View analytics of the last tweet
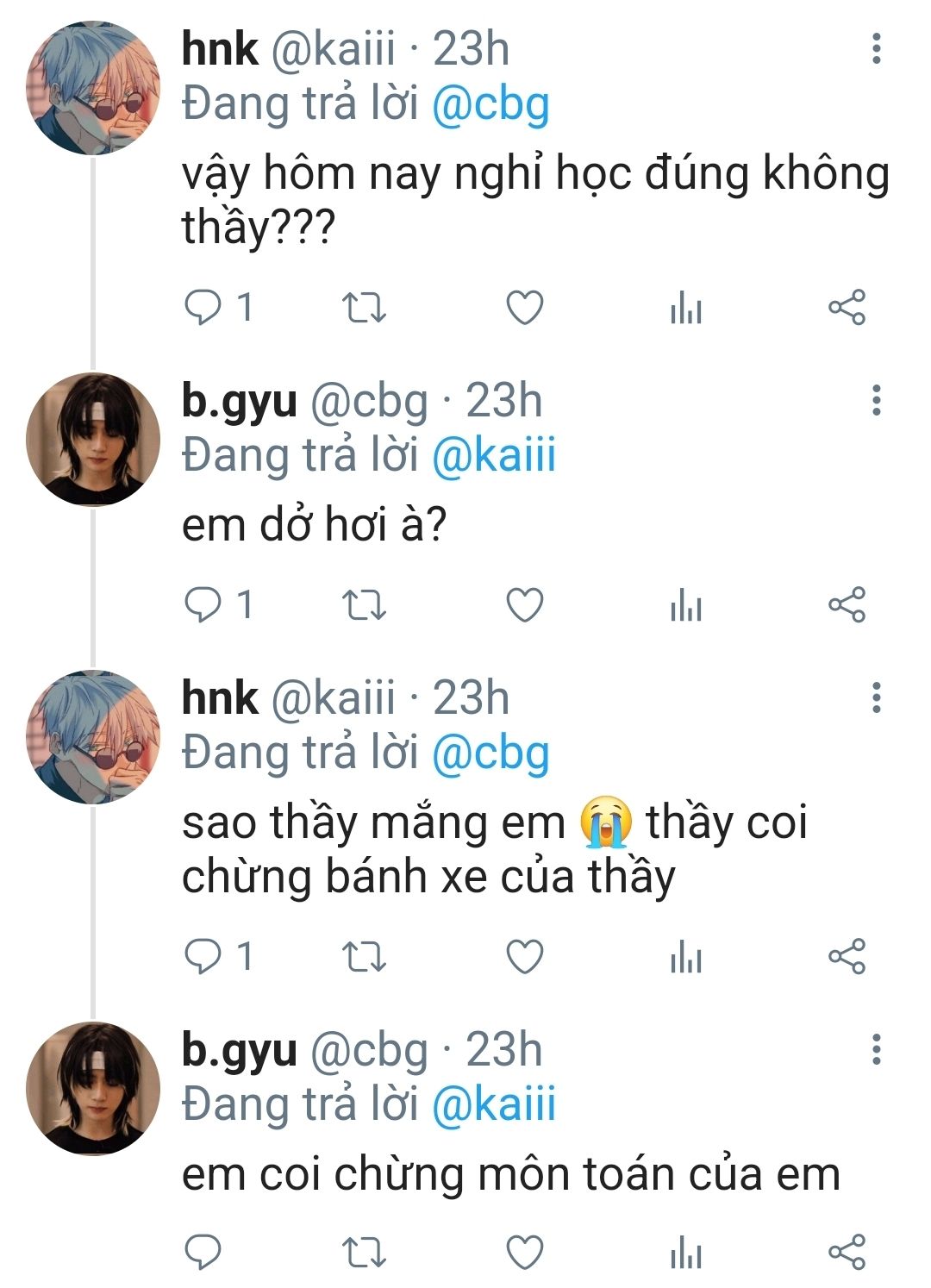Image resolution: width=931 pixels, height=1288 pixels. (686, 1253)
